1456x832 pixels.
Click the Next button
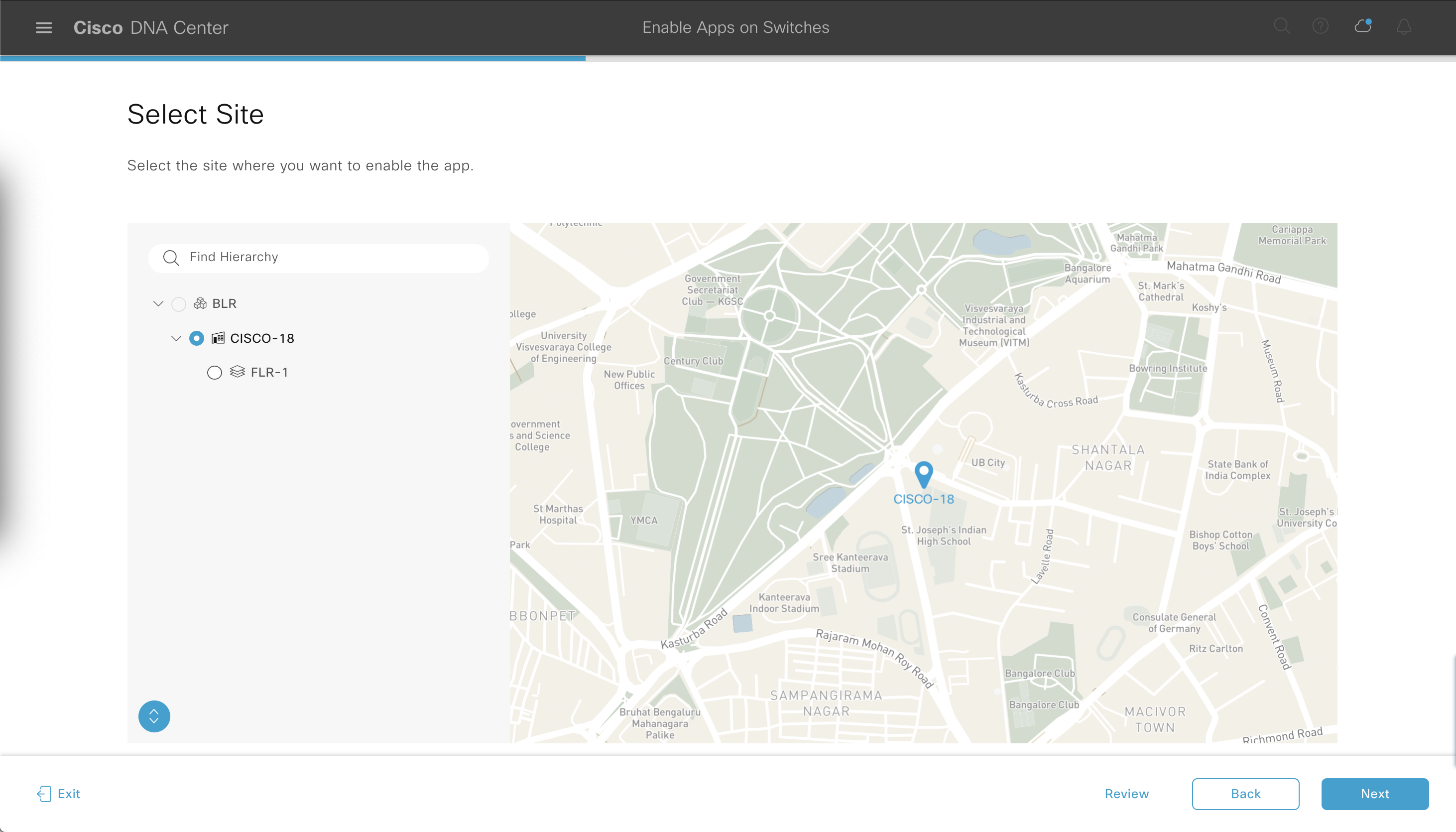point(1374,794)
